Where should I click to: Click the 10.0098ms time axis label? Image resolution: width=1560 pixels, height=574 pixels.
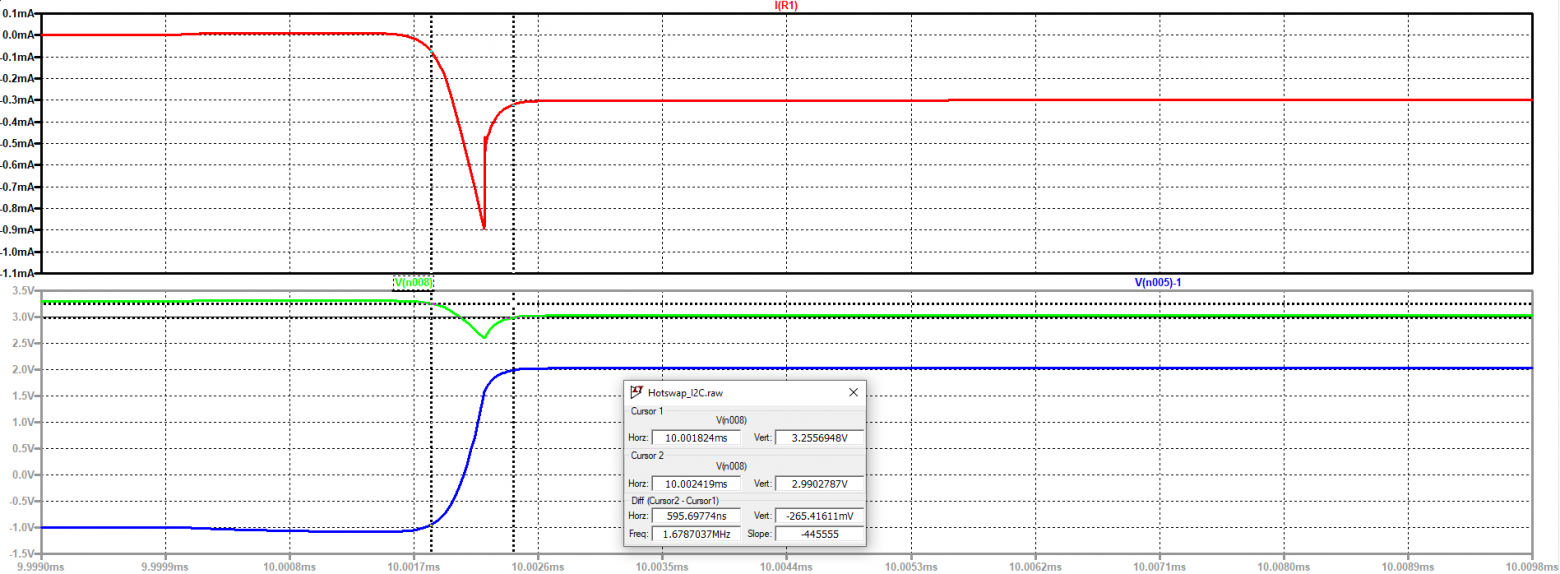1532,565
